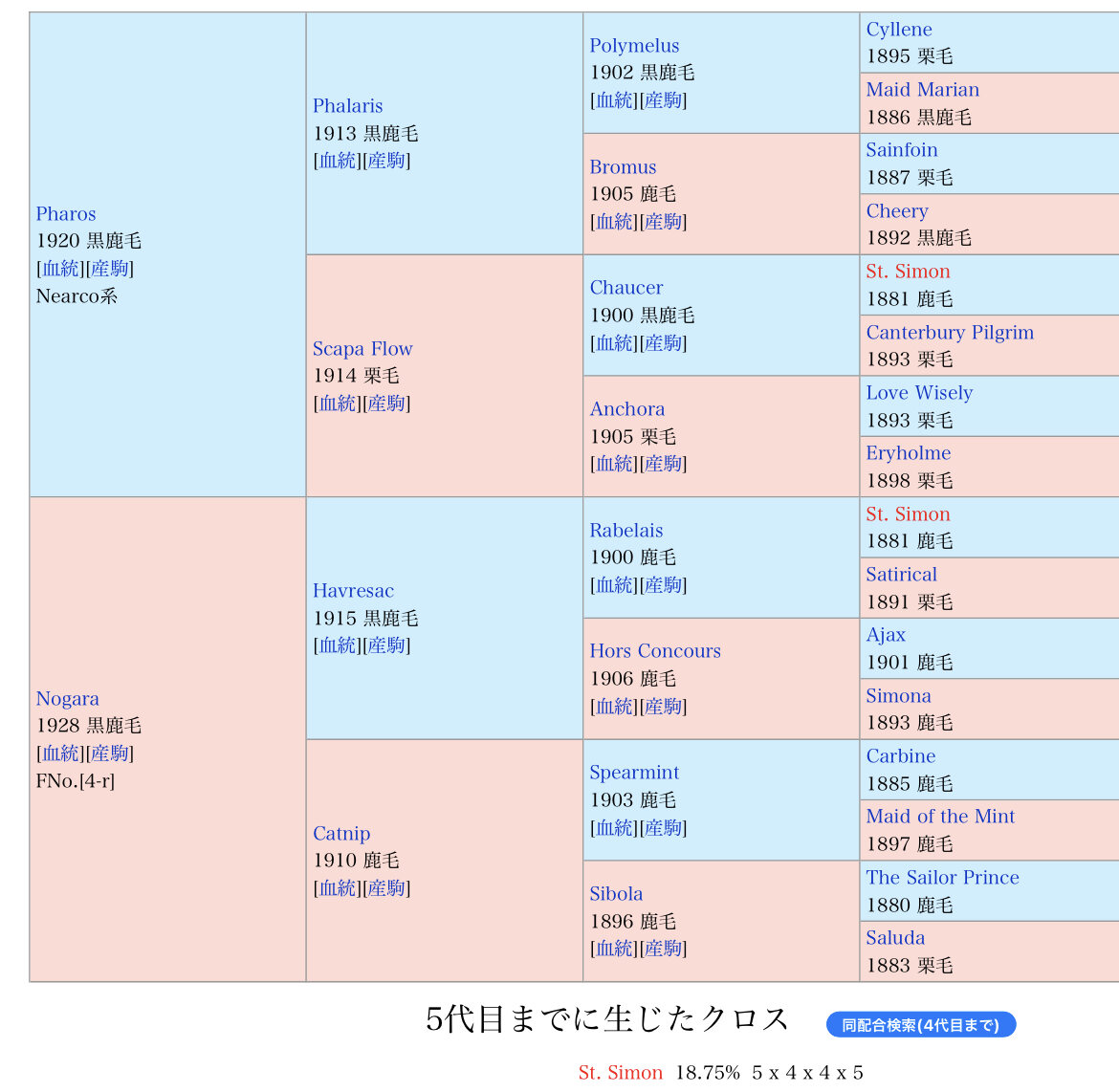This screenshot has height=1092, width=1119.
Task: Open the 血統 link under Phalaris
Action: tap(338, 161)
